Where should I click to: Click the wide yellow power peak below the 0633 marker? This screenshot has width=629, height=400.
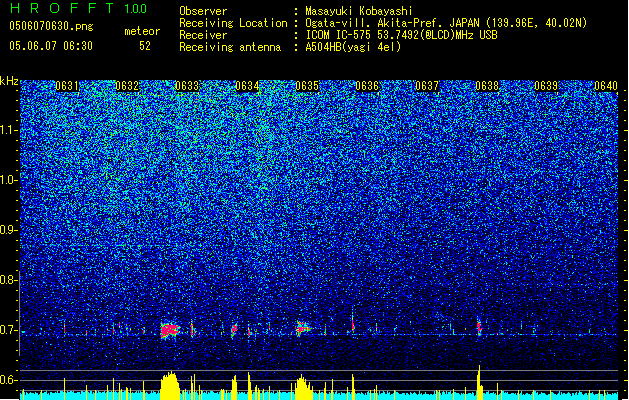pos(170,386)
